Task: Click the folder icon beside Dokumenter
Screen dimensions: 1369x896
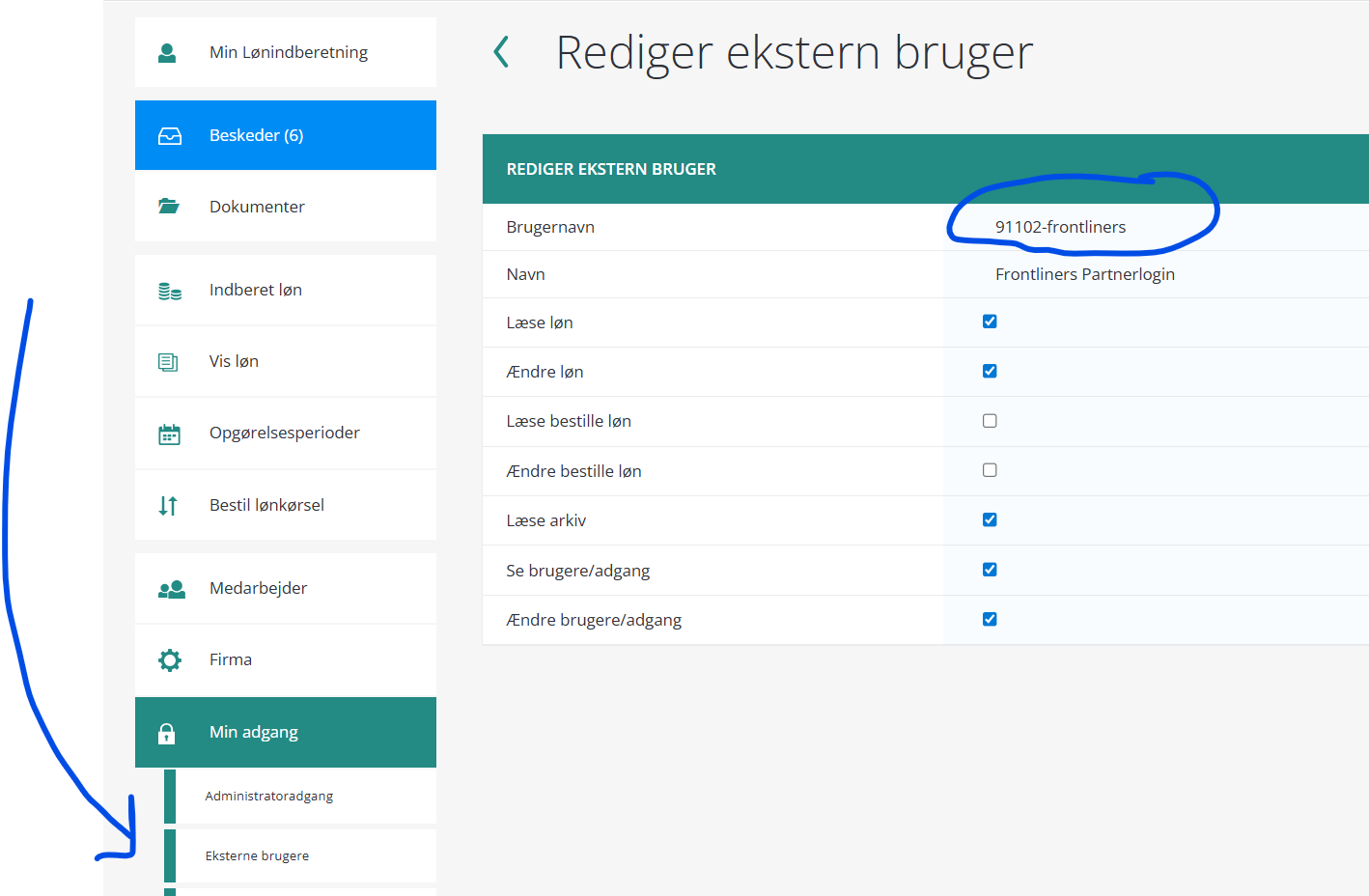Action: [169, 207]
